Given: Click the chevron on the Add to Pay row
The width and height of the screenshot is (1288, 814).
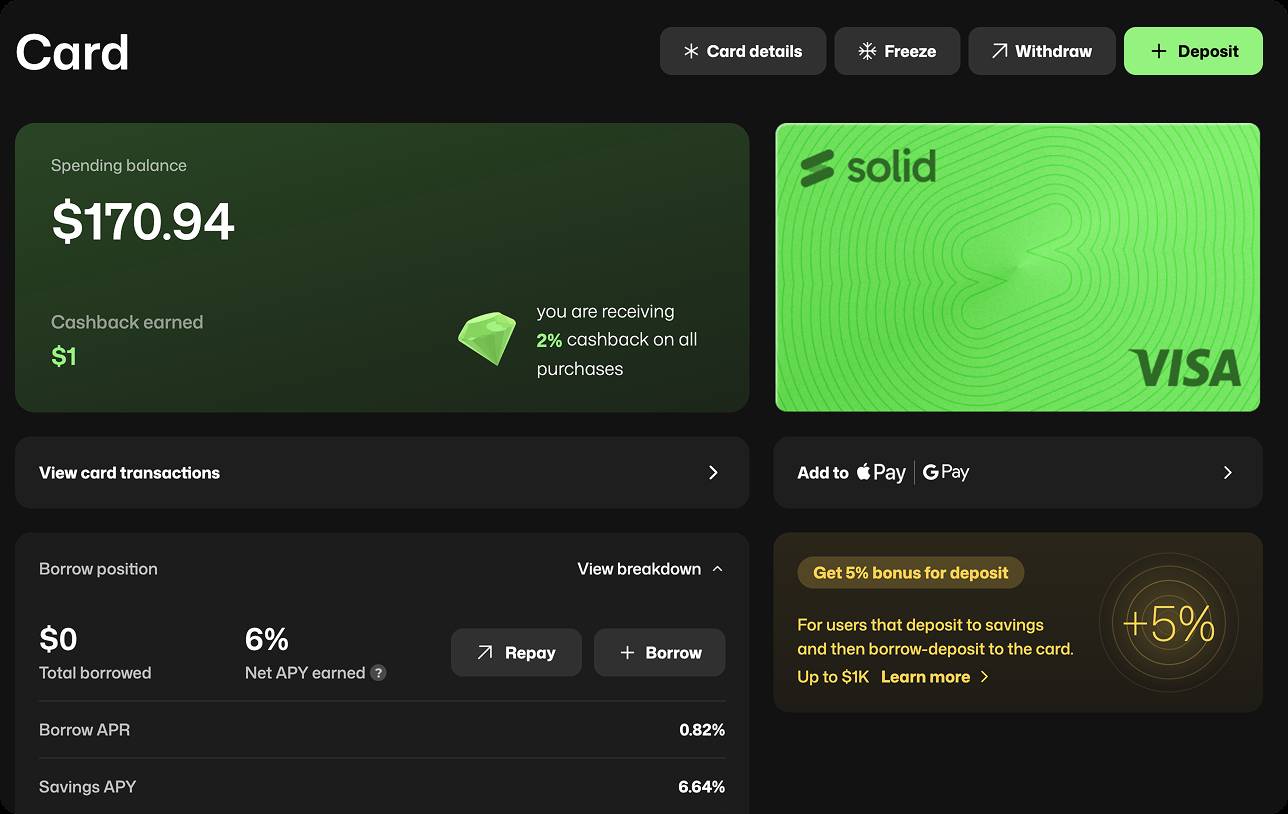Looking at the screenshot, I should [1228, 472].
